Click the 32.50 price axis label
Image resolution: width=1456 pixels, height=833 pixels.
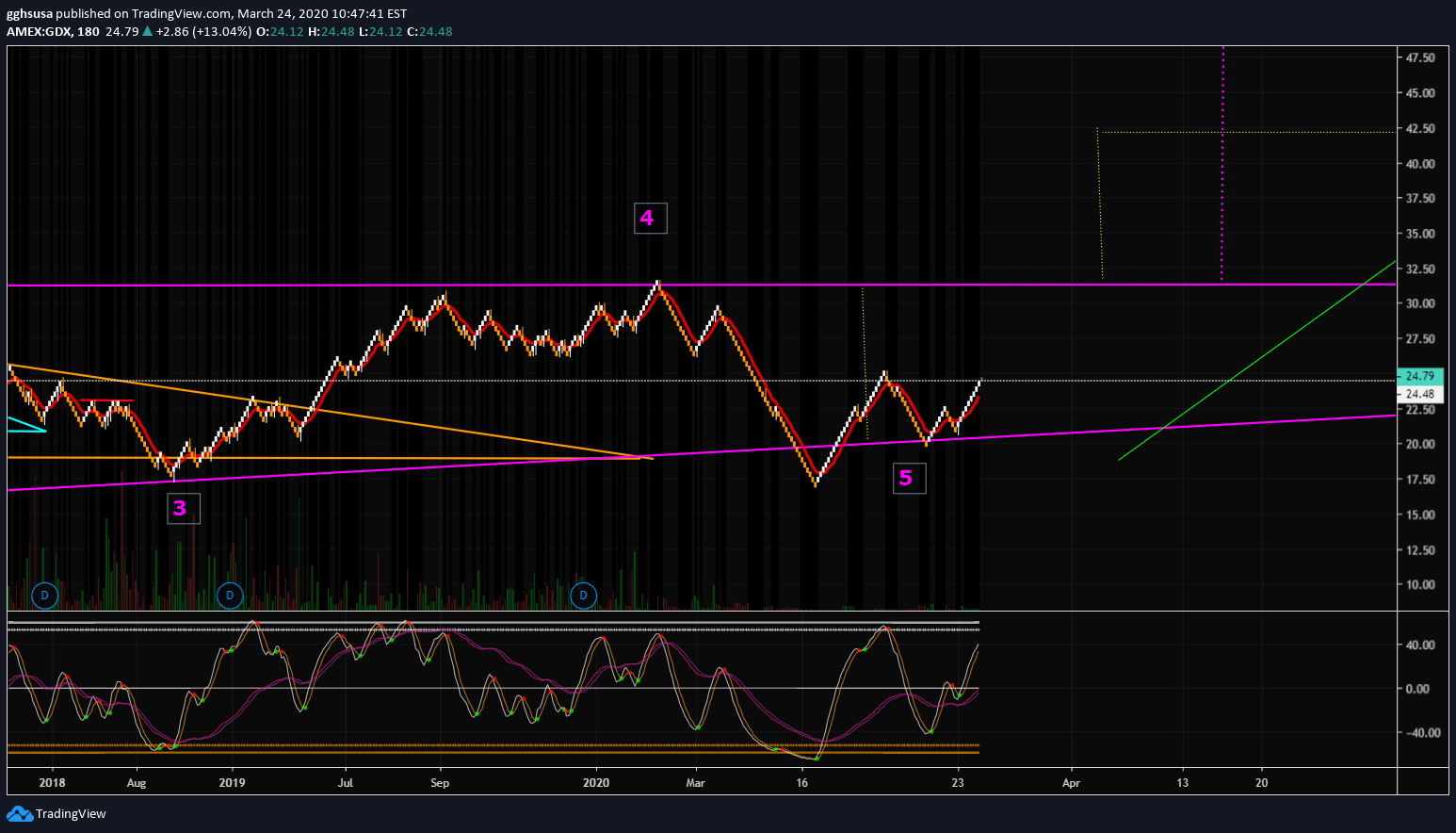tap(1420, 269)
